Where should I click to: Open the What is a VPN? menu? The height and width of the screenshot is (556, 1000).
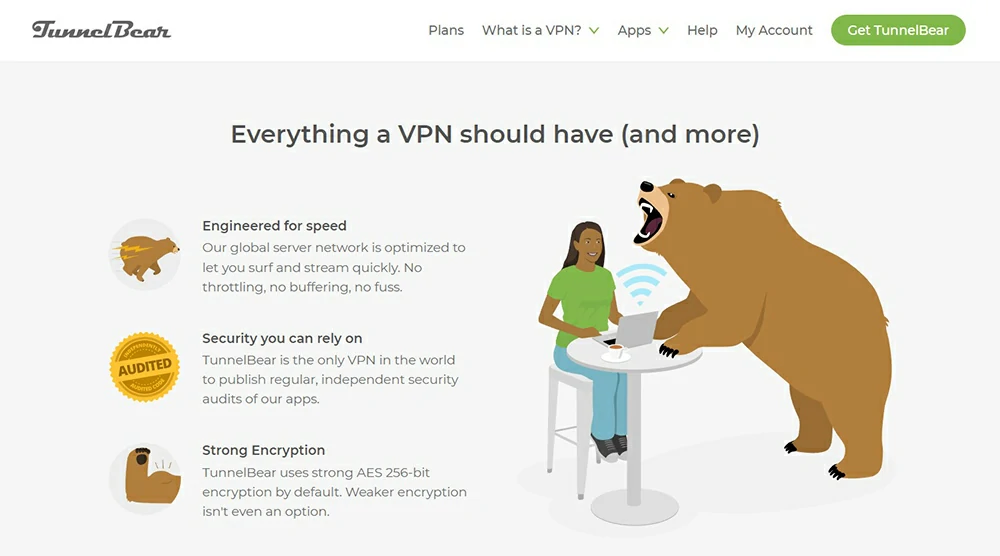(x=531, y=30)
